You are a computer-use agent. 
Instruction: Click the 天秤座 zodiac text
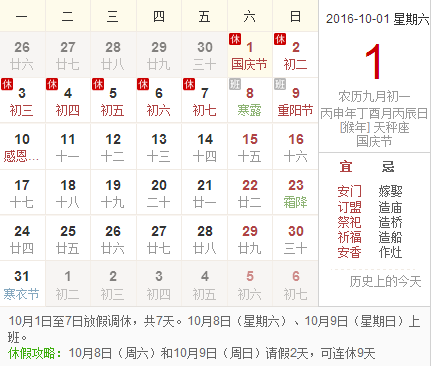pos(391,127)
